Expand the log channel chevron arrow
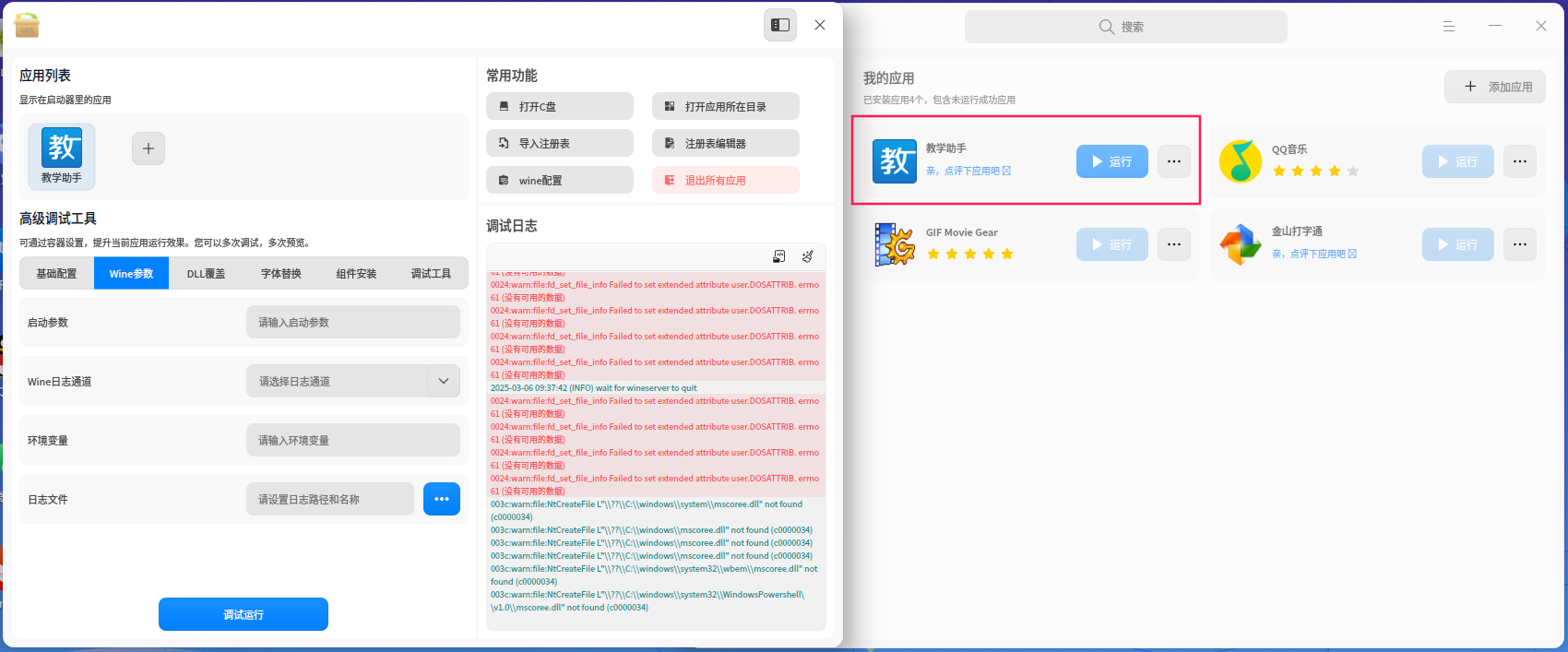1568x652 pixels. click(x=443, y=381)
